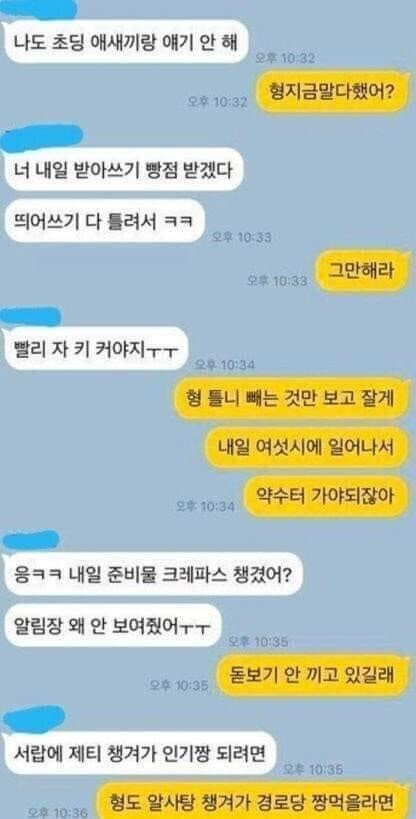Tap the redacted name above '웅ㅋㅋ 내일 준비물'

(x=30, y=541)
